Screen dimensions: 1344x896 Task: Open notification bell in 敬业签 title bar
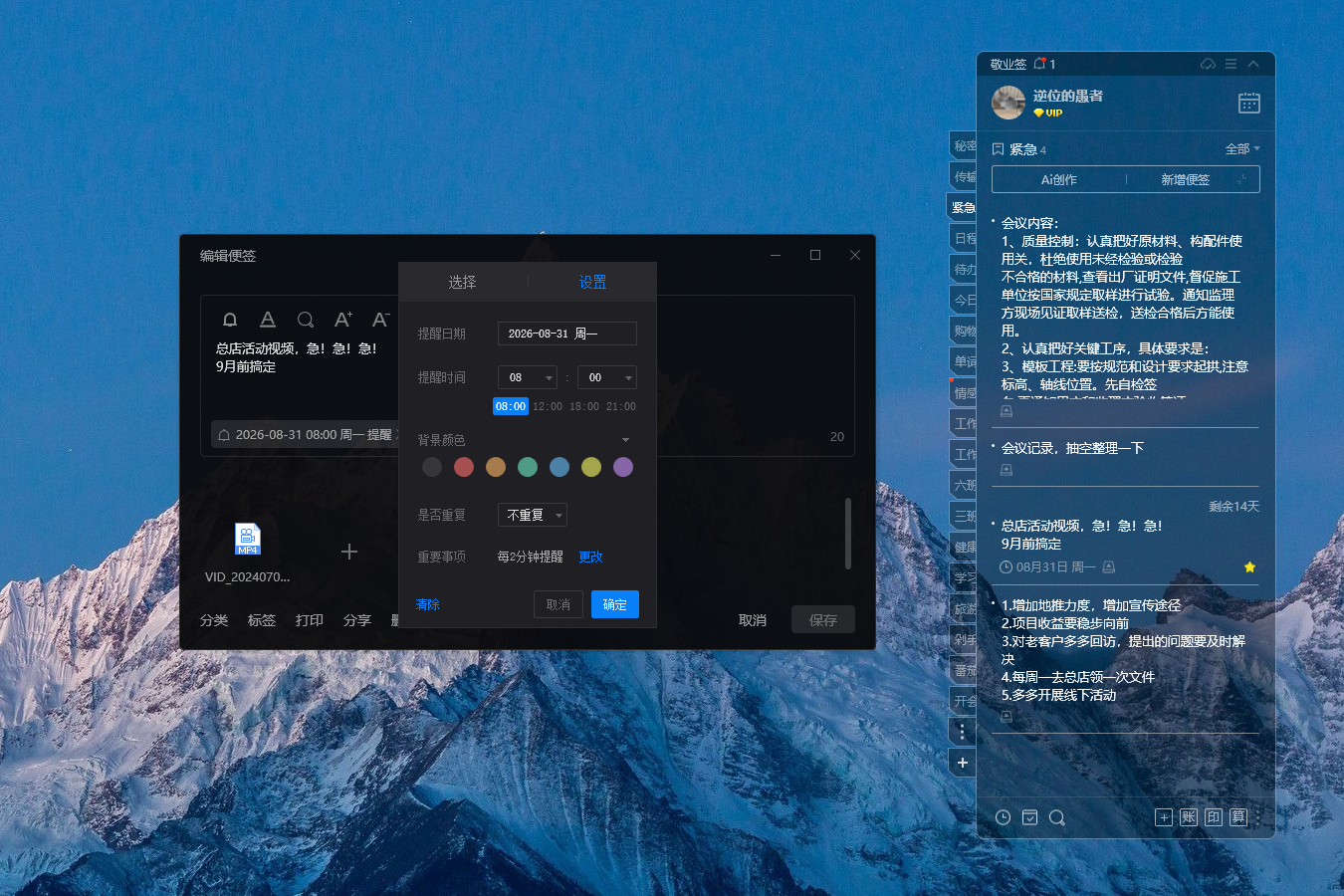[1039, 64]
